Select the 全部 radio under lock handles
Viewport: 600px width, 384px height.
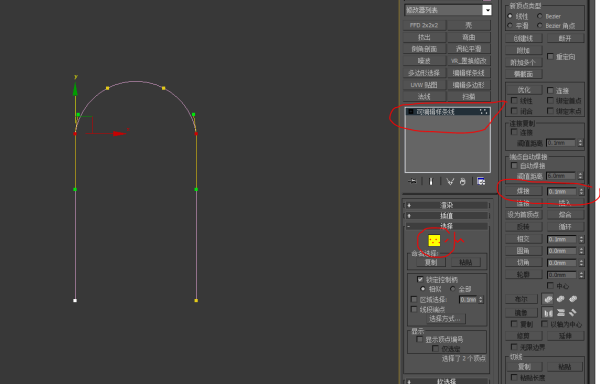(x=453, y=289)
